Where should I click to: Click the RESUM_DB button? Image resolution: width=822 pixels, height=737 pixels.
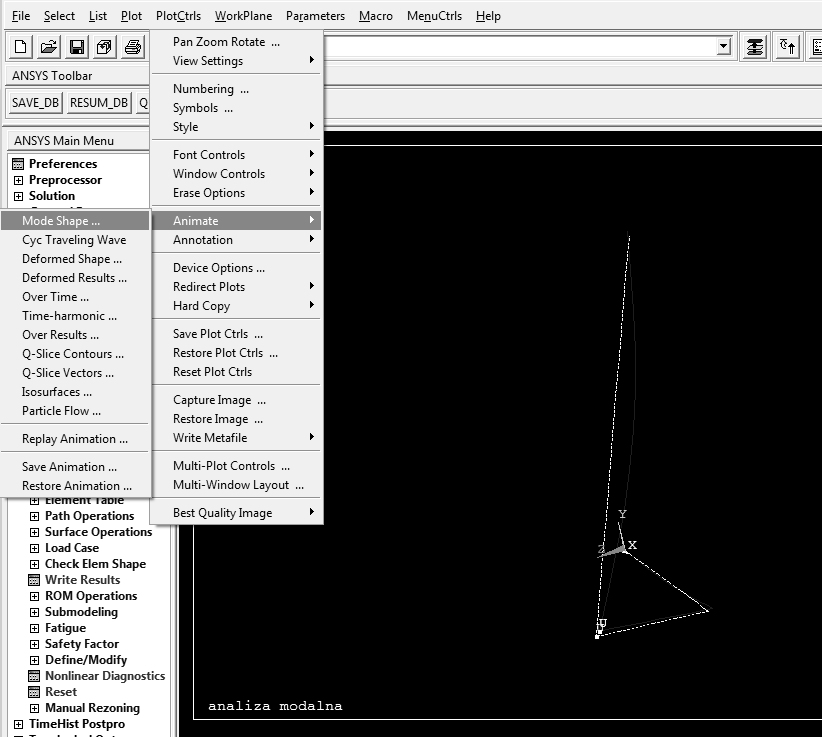99,103
